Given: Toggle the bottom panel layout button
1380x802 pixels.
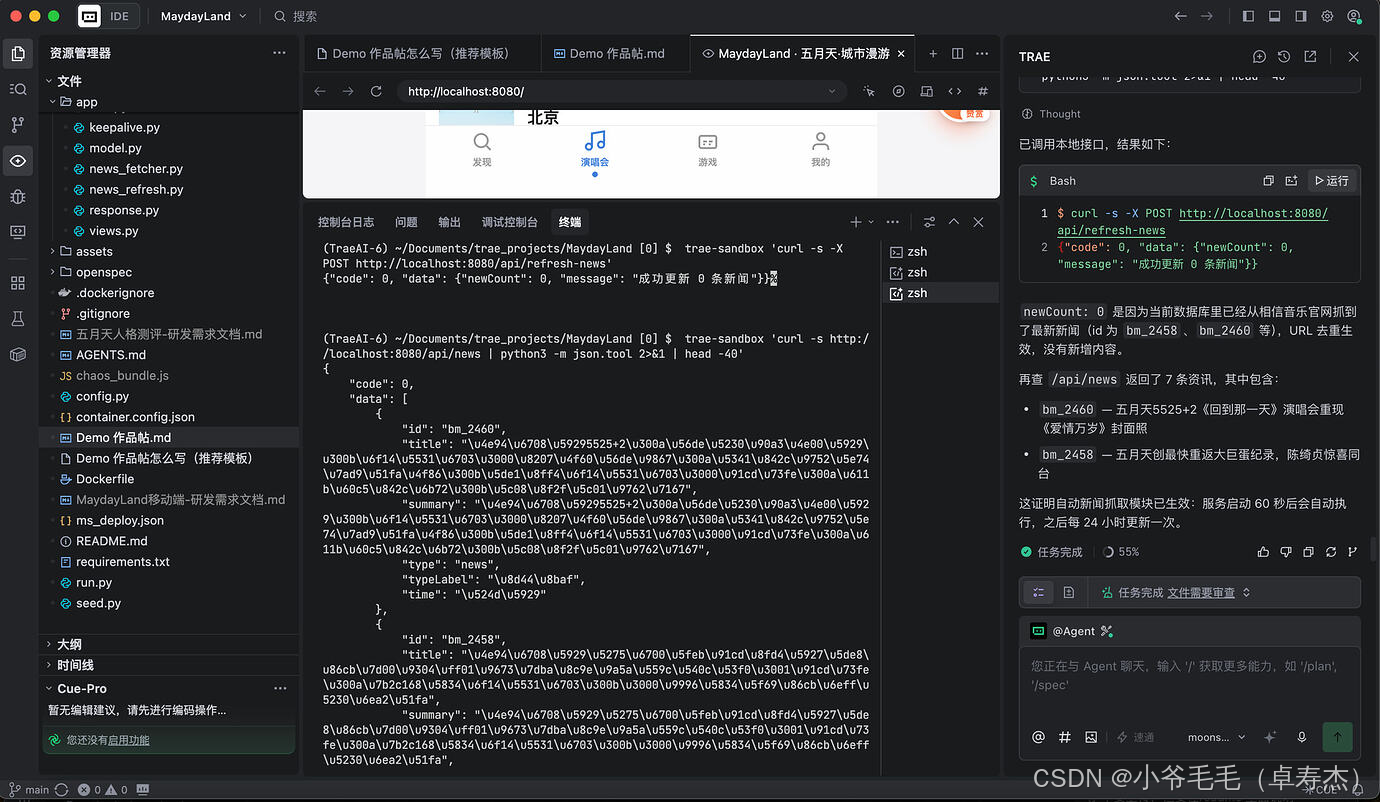Looking at the screenshot, I should [x=1274, y=16].
